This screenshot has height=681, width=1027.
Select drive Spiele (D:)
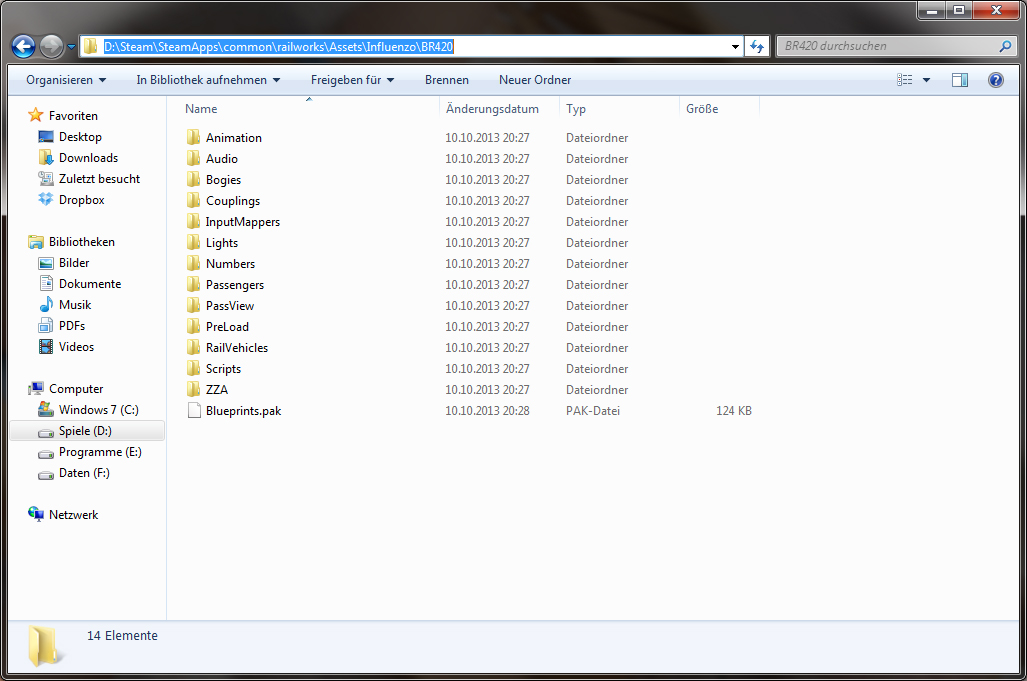coord(87,431)
